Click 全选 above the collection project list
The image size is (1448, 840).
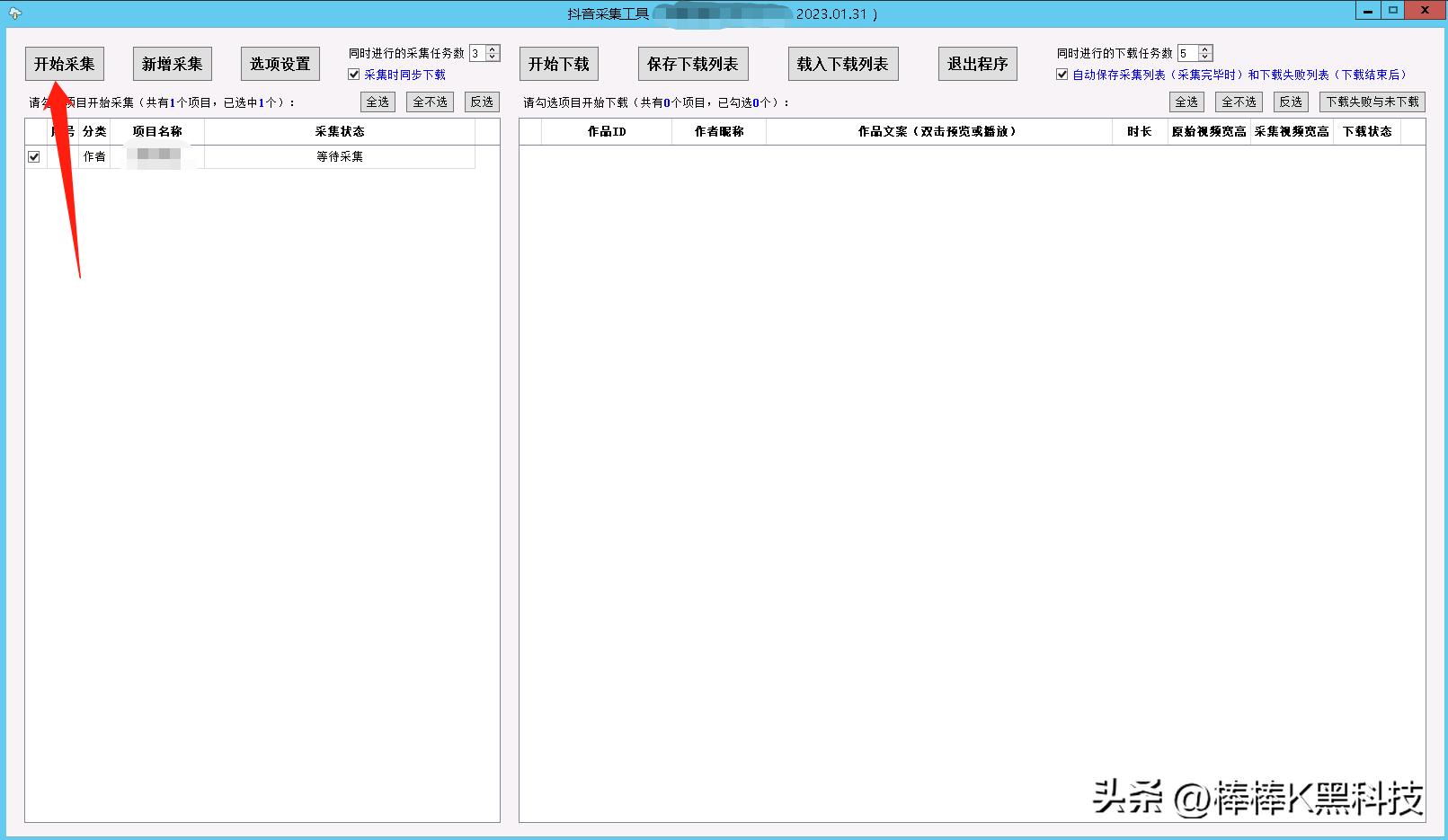[x=377, y=102]
